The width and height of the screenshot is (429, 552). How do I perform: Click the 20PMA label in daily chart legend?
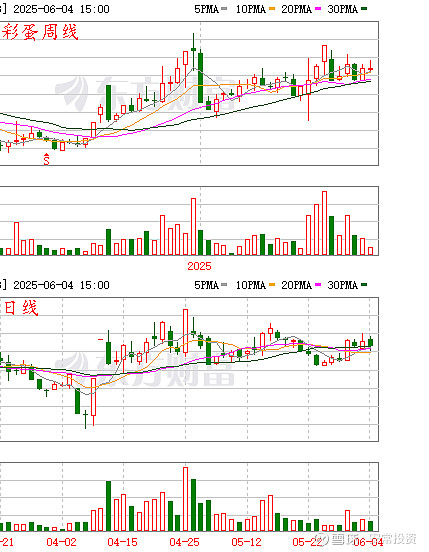pyautogui.click(x=296, y=285)
